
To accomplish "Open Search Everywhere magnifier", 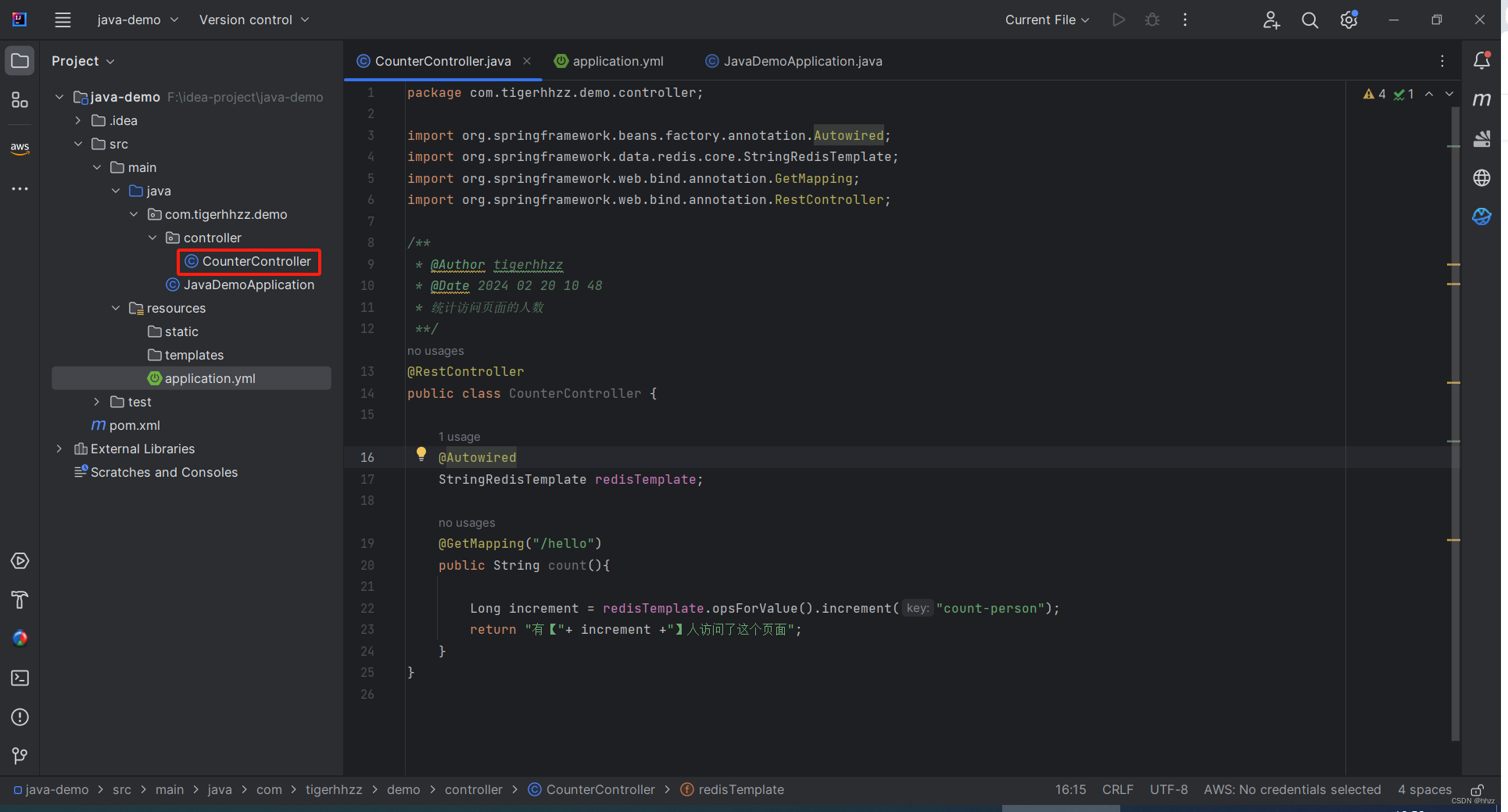I will tap(1310, 20).
